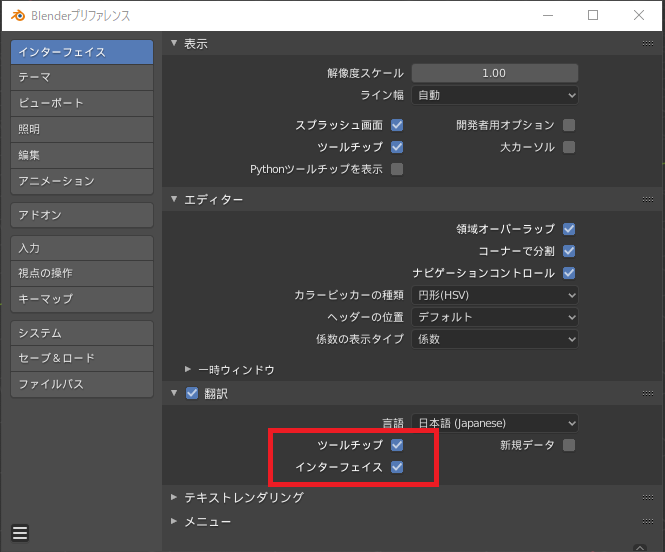The image size is (665, 552).
Task: Open 入力 tab
Action: [82, 248]
